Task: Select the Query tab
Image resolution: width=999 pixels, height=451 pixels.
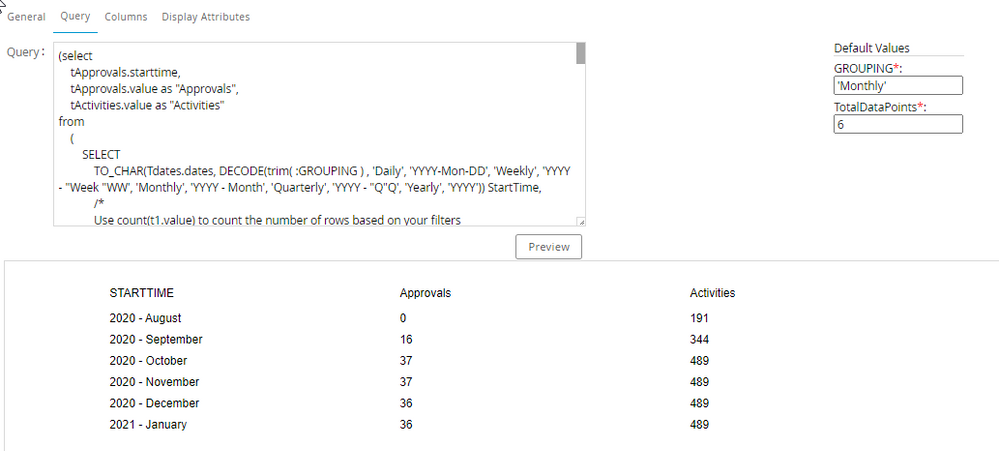Action: click(75, 17)
